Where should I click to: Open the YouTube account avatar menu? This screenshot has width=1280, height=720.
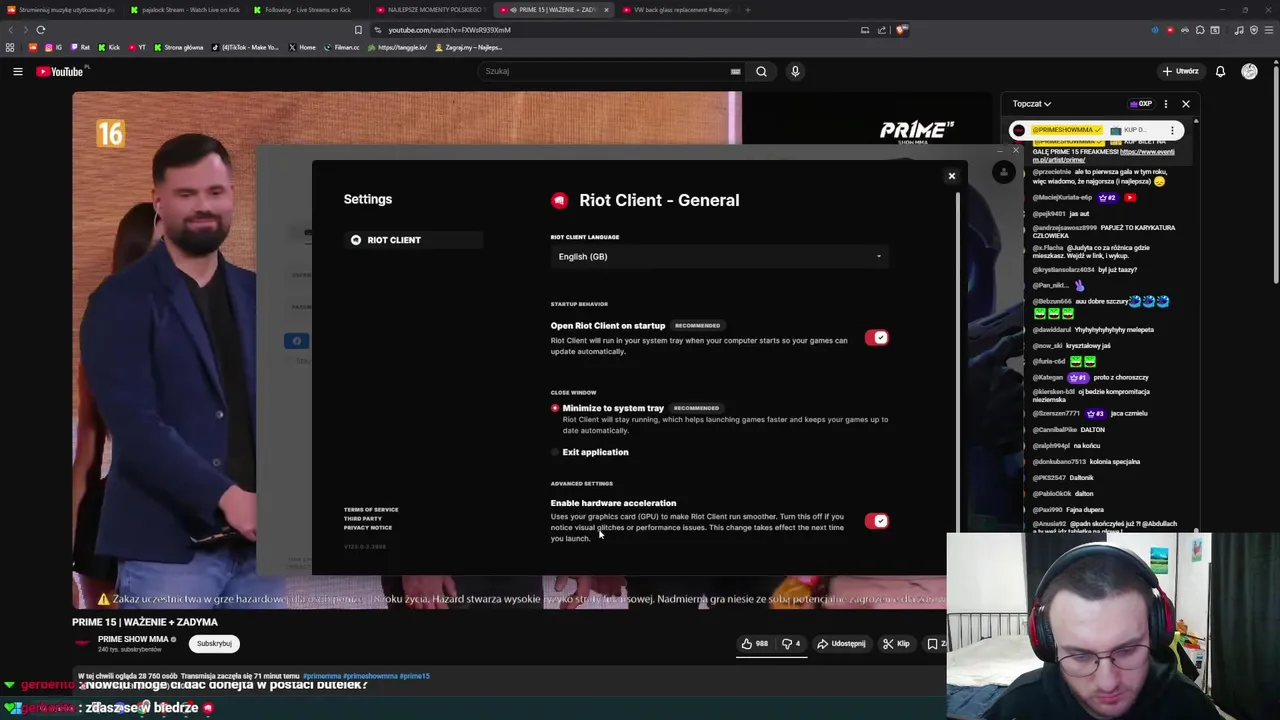pos(1249,71)
